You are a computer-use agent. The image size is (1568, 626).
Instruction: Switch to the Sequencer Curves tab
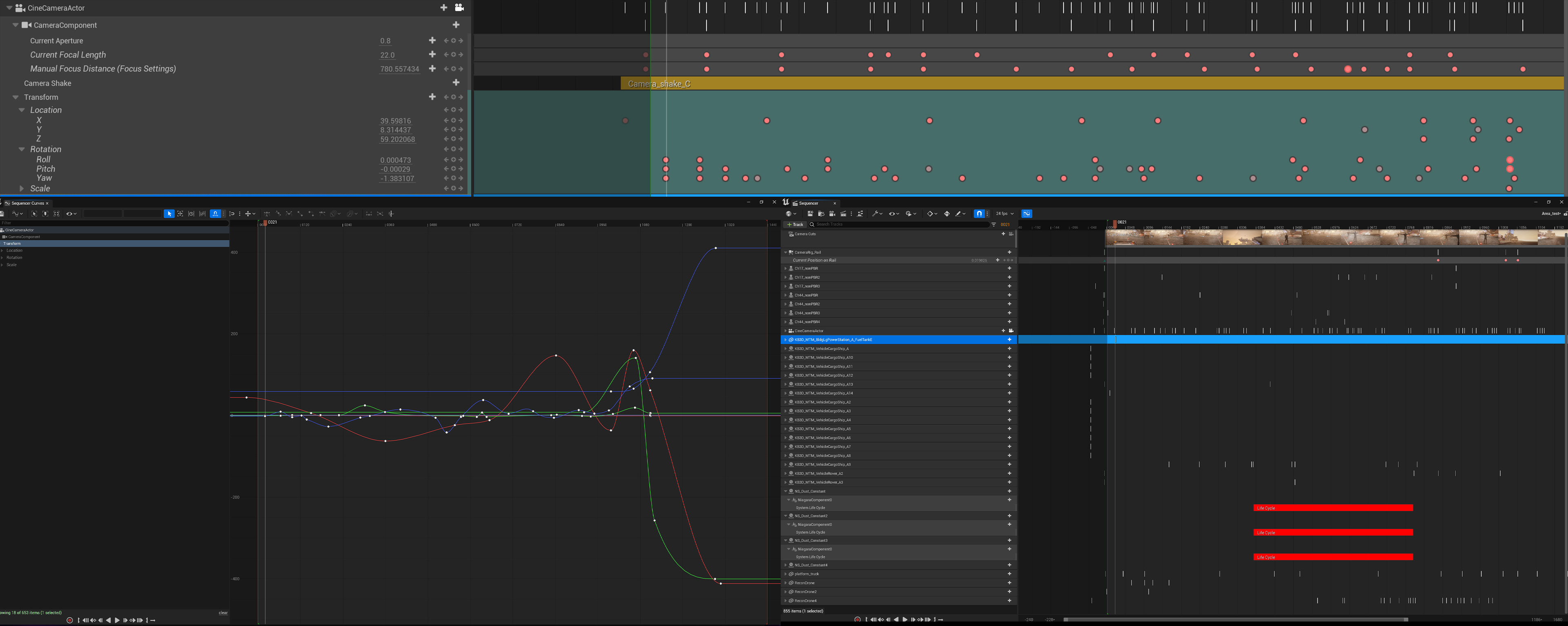pos(27,203)
